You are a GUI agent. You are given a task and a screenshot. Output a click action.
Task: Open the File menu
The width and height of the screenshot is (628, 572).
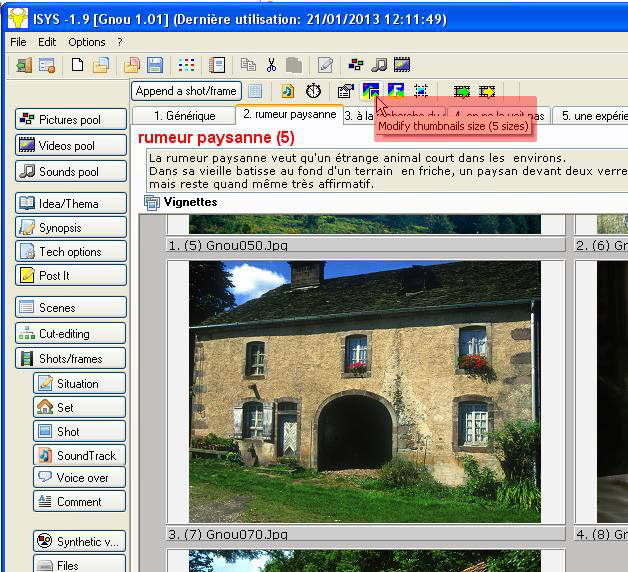[18, 42]
